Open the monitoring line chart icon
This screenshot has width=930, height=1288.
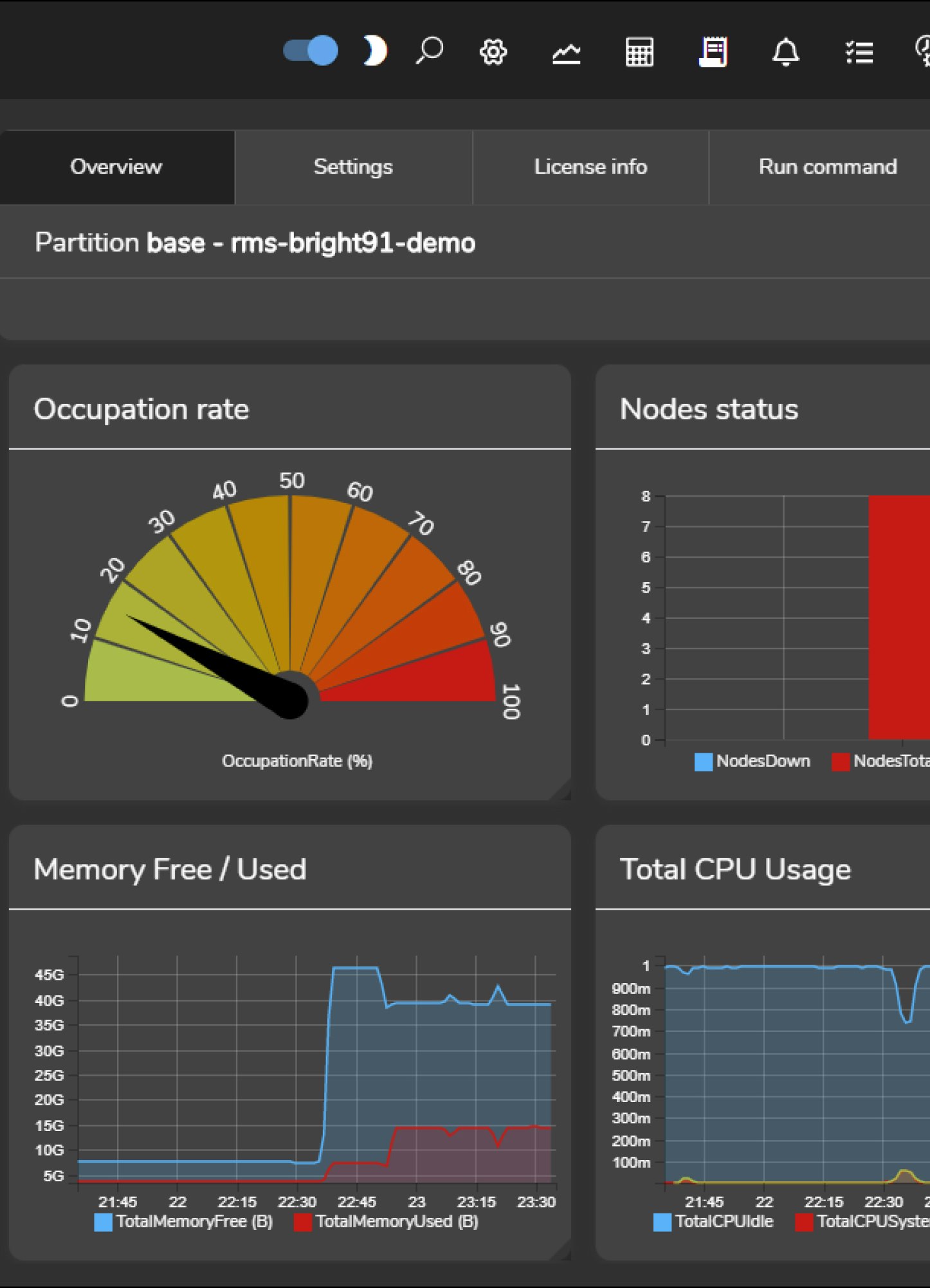[566, 52]
